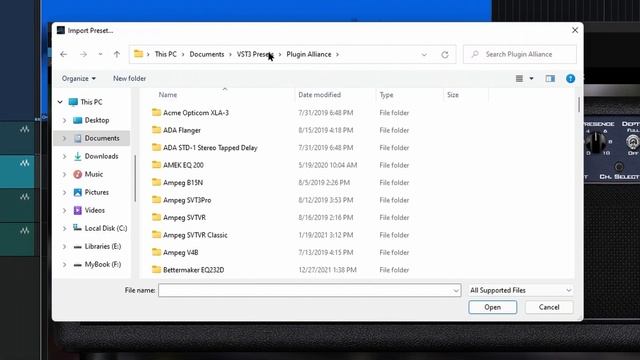Close the Import Preset dialog
The height and width of the screenshot is (360, 640).
tap(575, 31)
